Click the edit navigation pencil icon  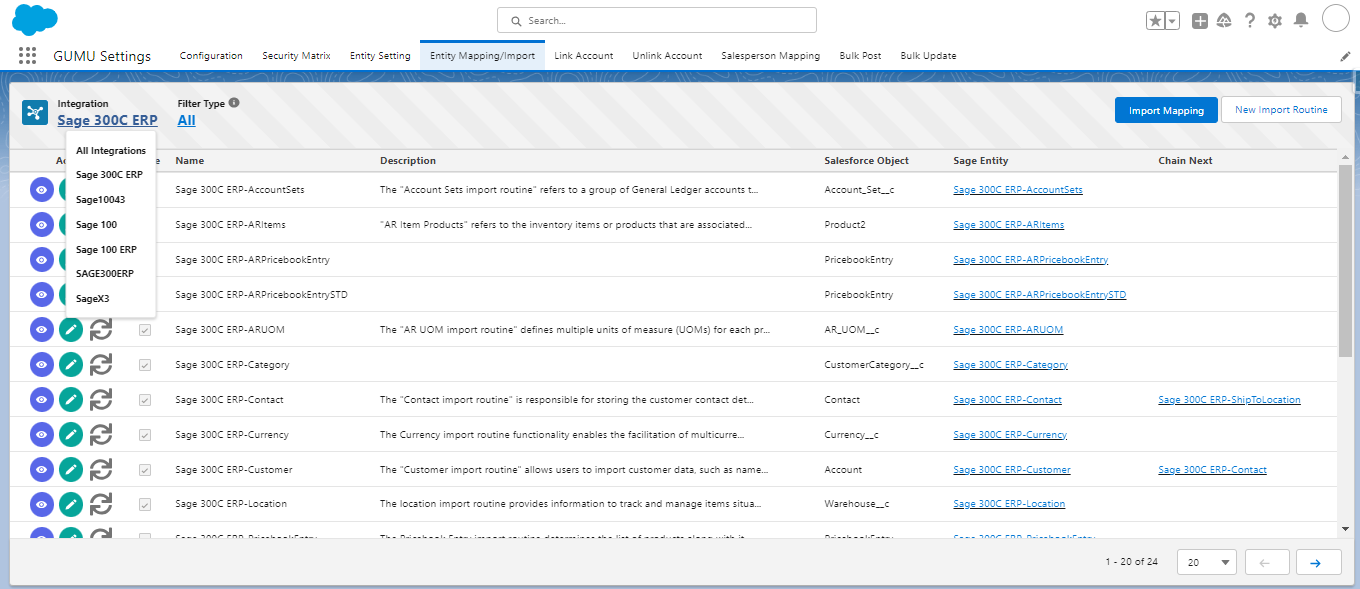pos(1345,57)
